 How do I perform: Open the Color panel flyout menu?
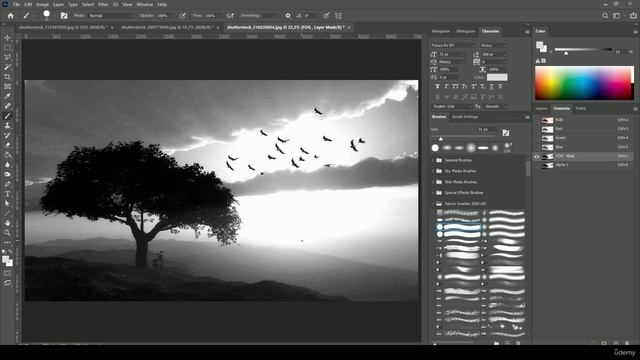[x=635, y=31]
